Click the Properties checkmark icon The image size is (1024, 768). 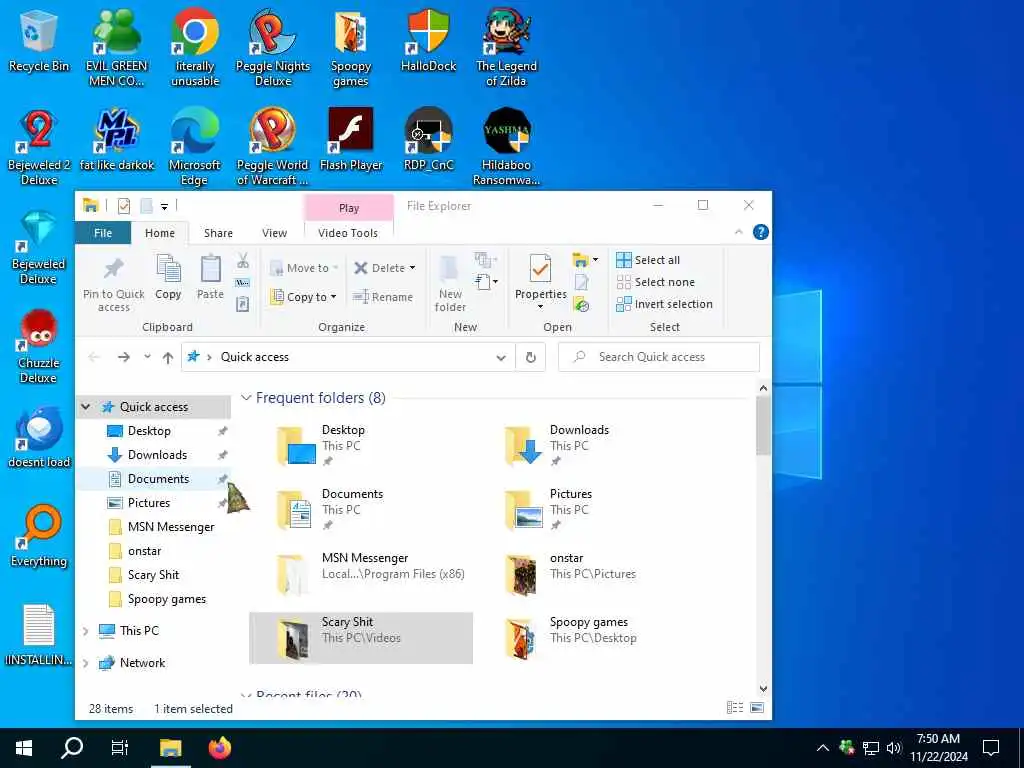pos(540,269)
